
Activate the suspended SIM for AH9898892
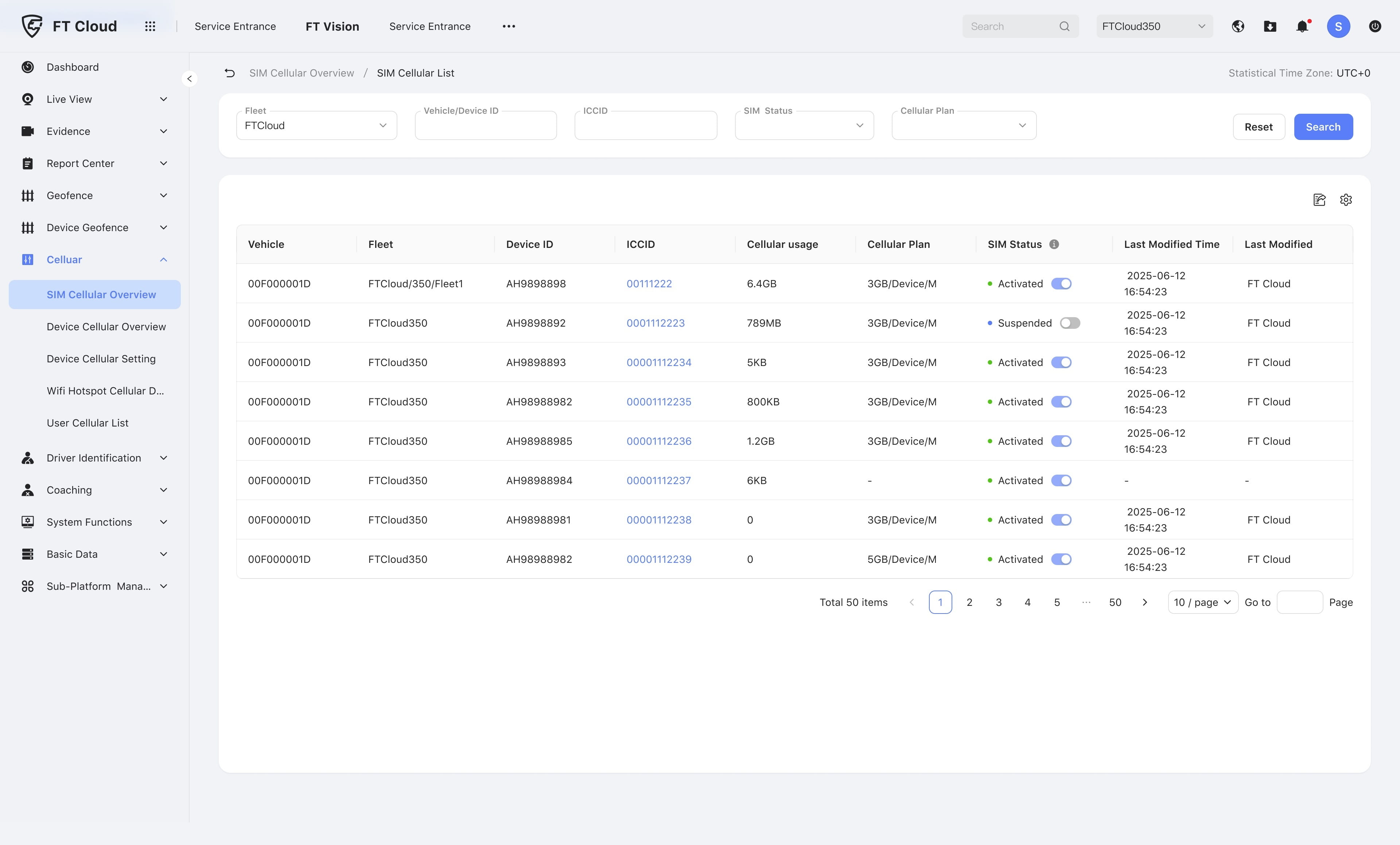1070,323
